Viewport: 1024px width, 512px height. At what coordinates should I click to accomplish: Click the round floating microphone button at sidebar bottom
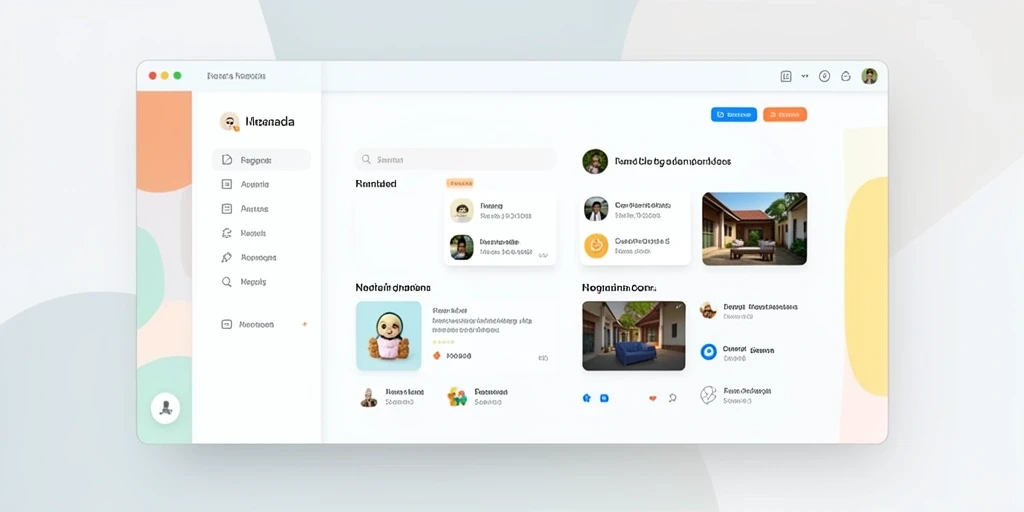[165, 408]
